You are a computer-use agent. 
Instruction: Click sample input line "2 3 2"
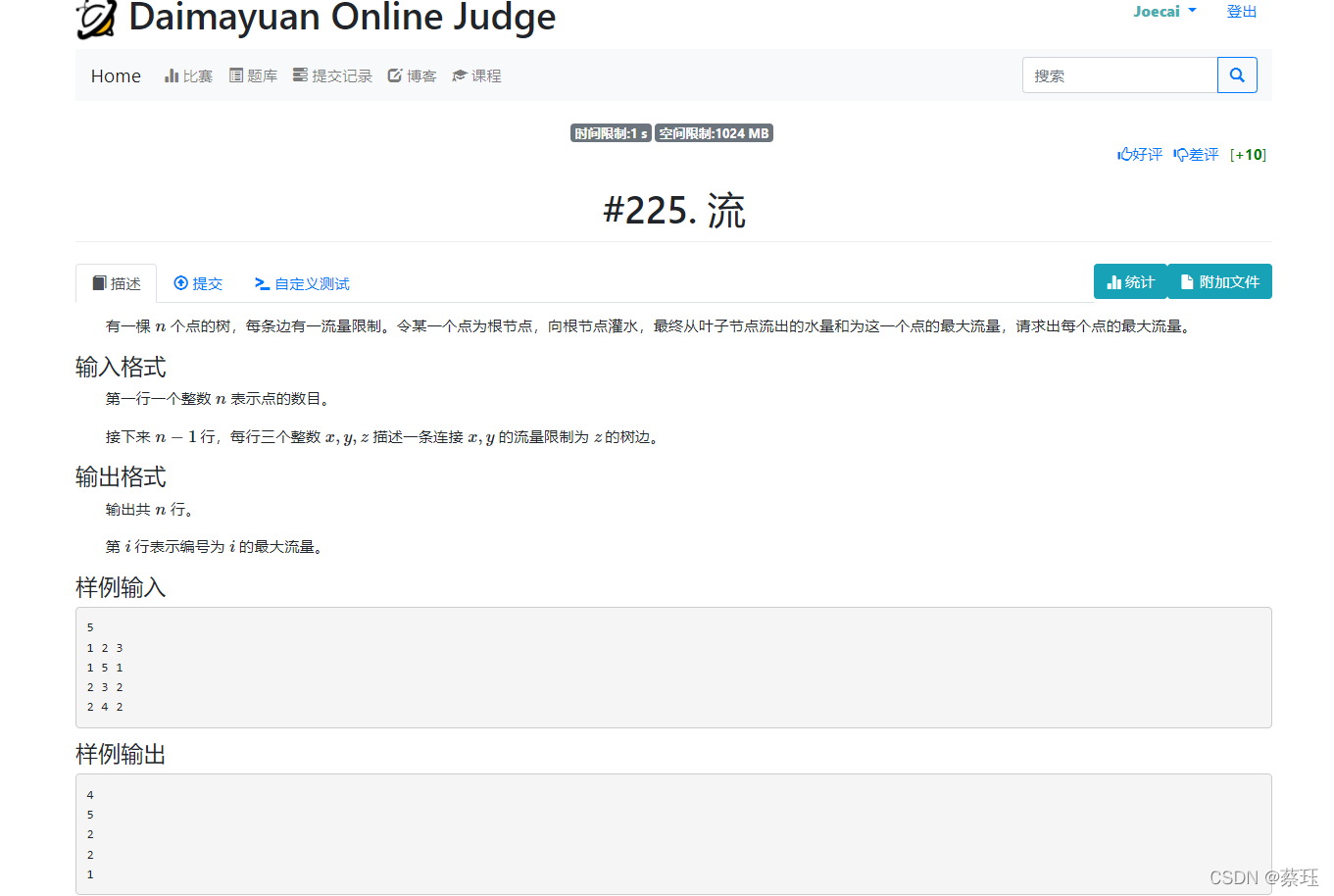[x=105, y=687]
